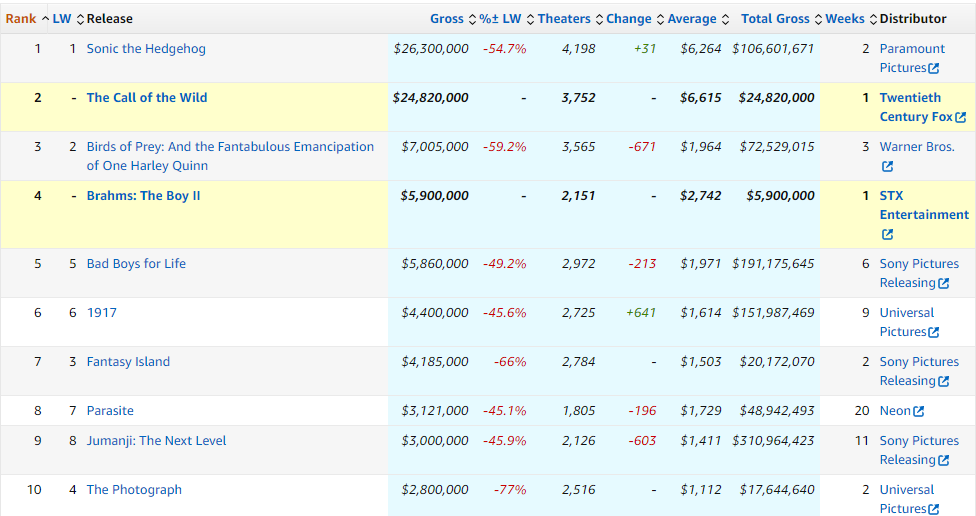Click external link icon in Jumanji distributor cell
This screenshot has height=516, width=976.
tap(943, 461)
